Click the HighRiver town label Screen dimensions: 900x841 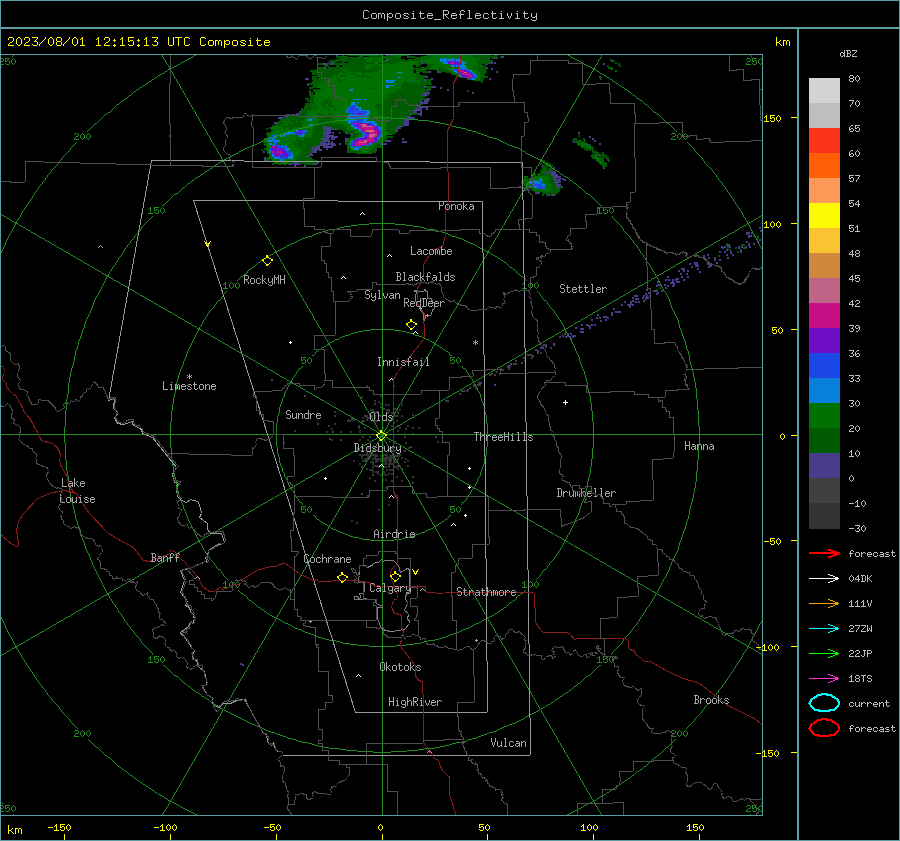click(x=415, y=702)
